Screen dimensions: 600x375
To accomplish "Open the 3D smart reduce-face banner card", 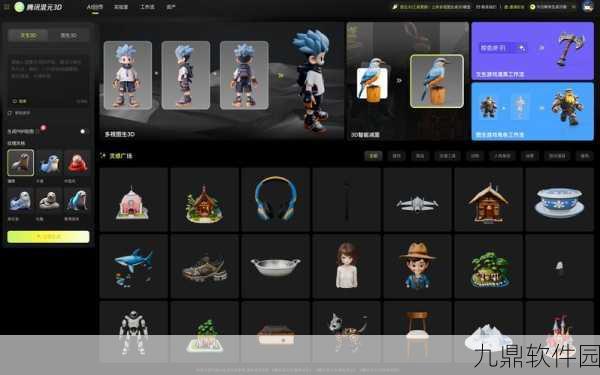I will click(x=408, y=81).
